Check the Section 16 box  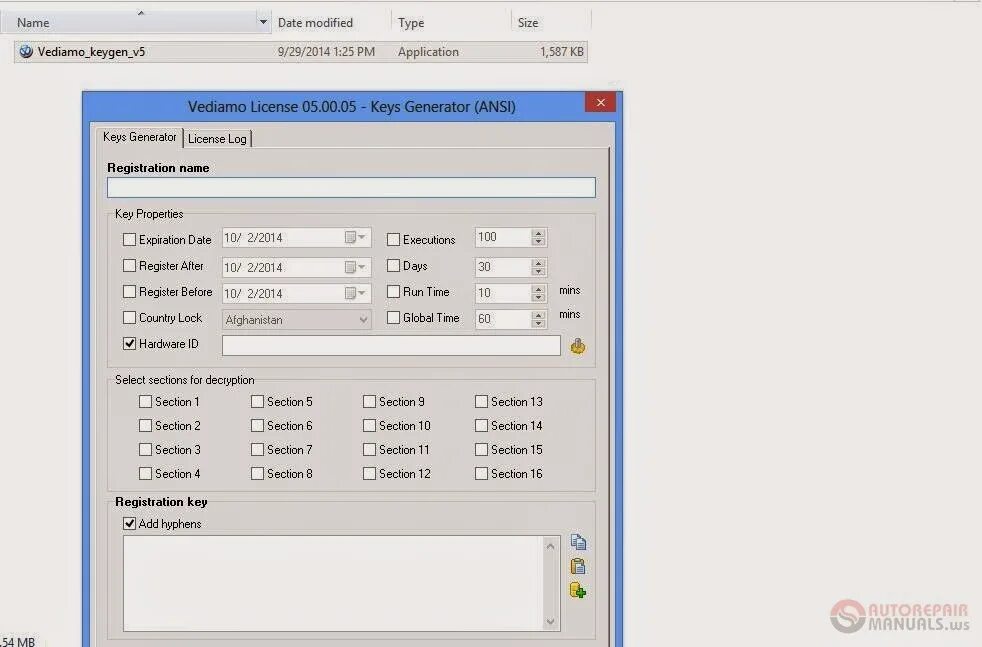click(481, 473)
